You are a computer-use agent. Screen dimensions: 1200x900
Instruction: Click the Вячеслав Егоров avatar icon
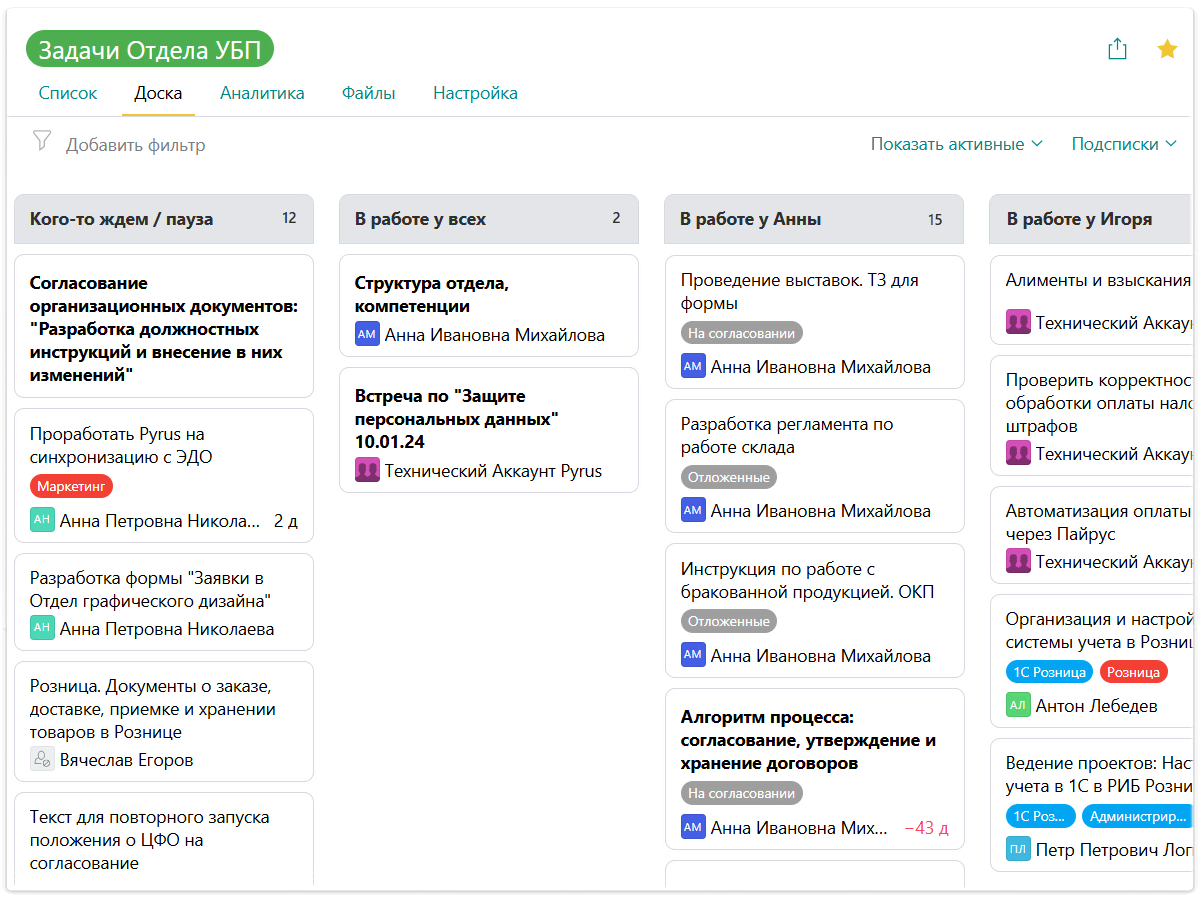(42, 760)
